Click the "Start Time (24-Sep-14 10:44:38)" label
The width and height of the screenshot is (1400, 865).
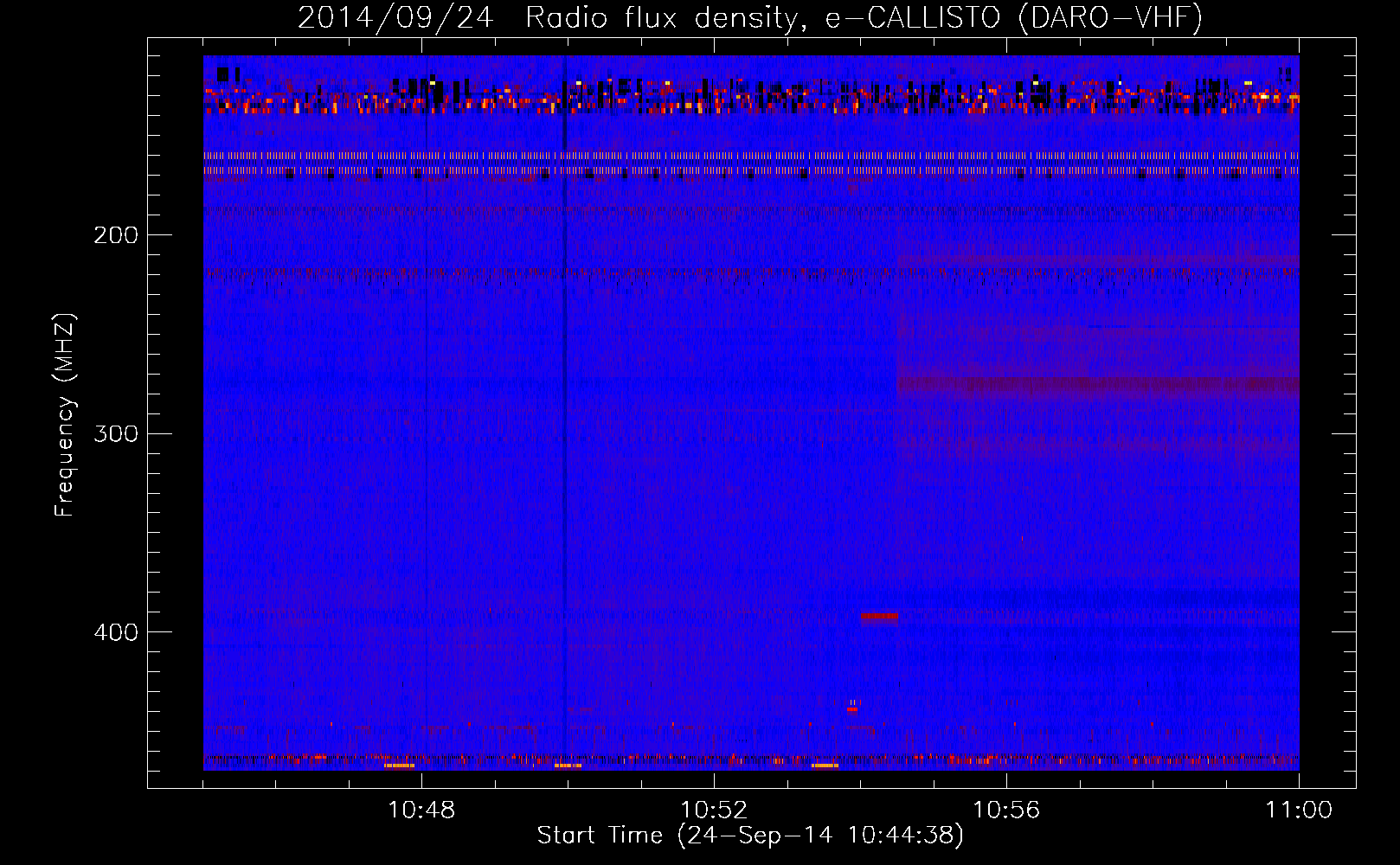750,836
